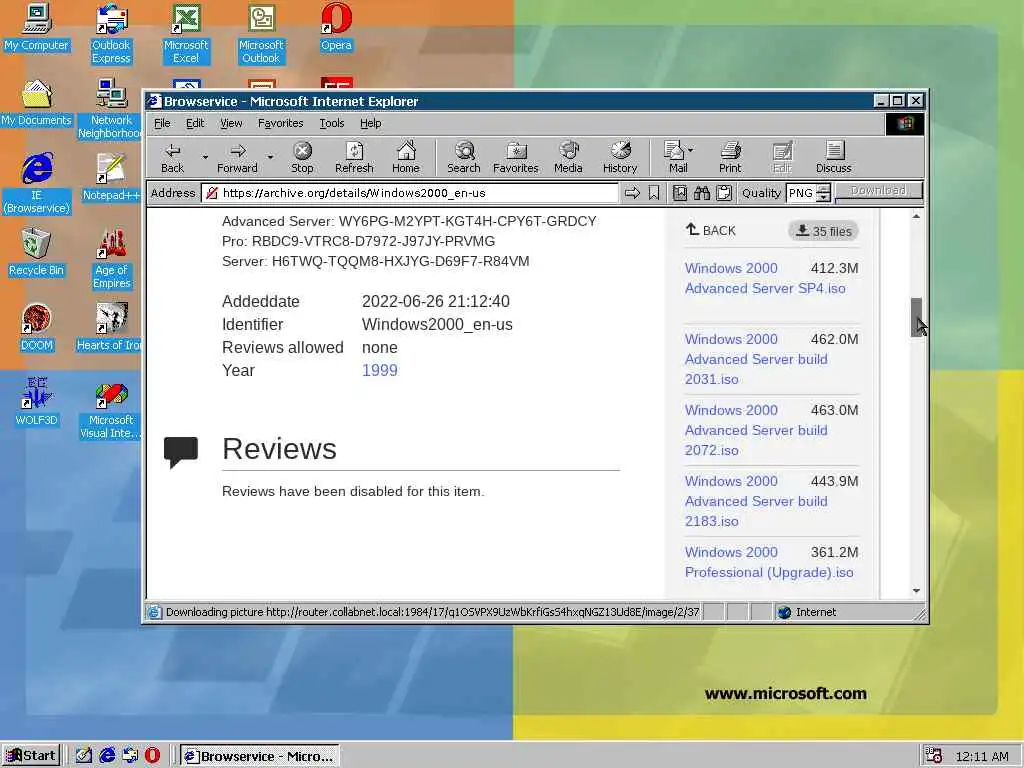Click the clock showing 12:11 AM
1024x768 pixels.
pos(982,756)
